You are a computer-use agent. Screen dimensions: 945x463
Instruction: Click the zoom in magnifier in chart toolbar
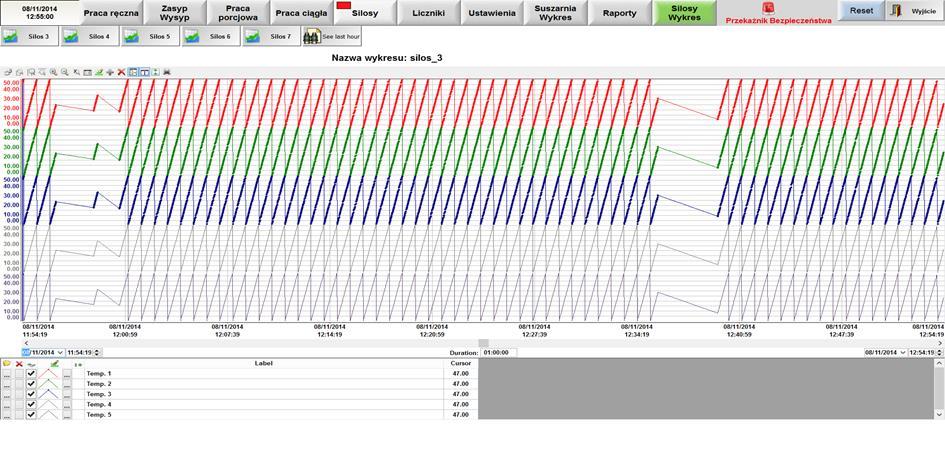pos(53,72)
